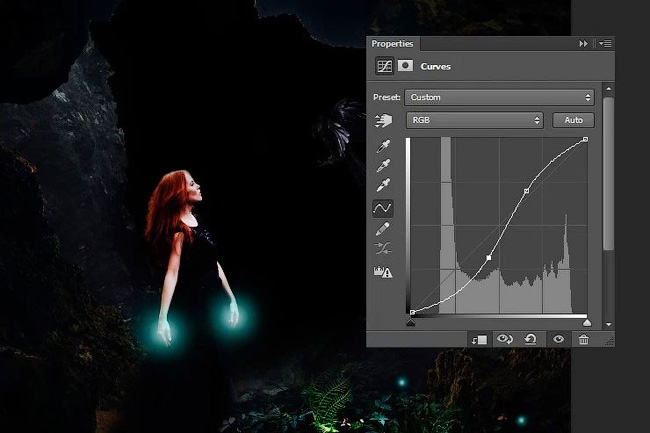Image resolution: width=650 pixels, height=433 pixels.
Task: Click the panel resize grip corner
Action: (609, 341)
